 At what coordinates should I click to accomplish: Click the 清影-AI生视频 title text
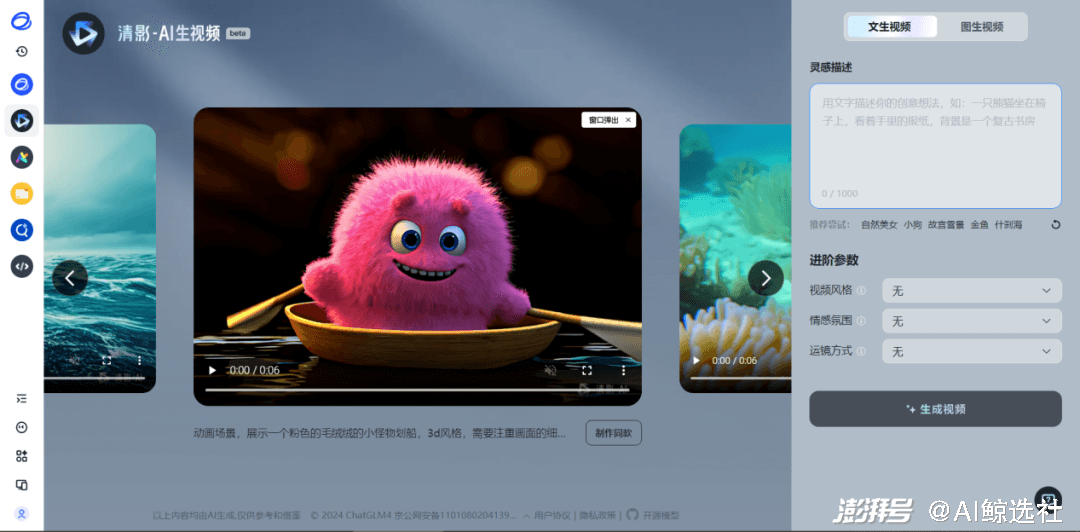point(169,33)
